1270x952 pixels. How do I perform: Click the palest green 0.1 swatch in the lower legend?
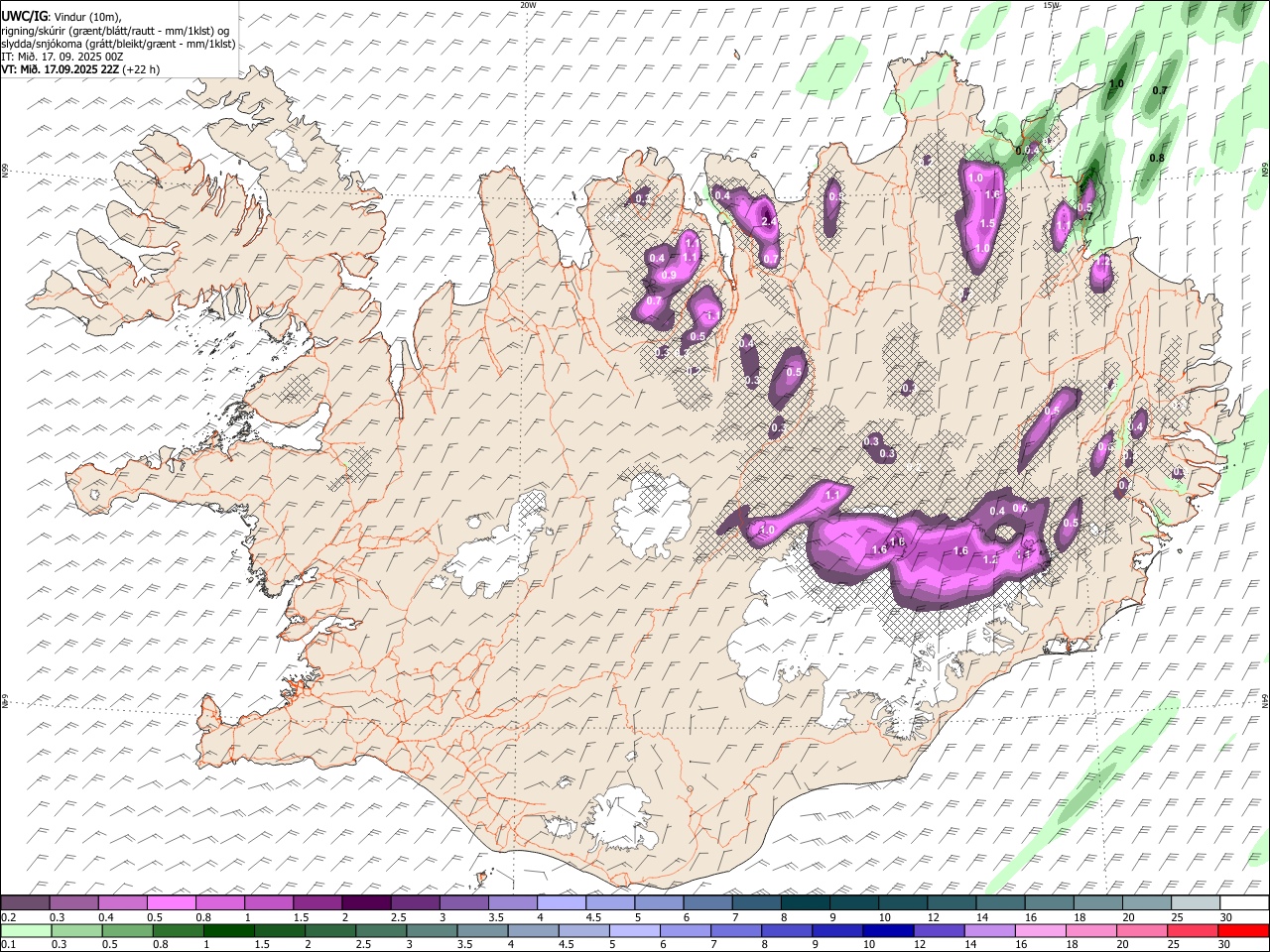coord(26,930)
